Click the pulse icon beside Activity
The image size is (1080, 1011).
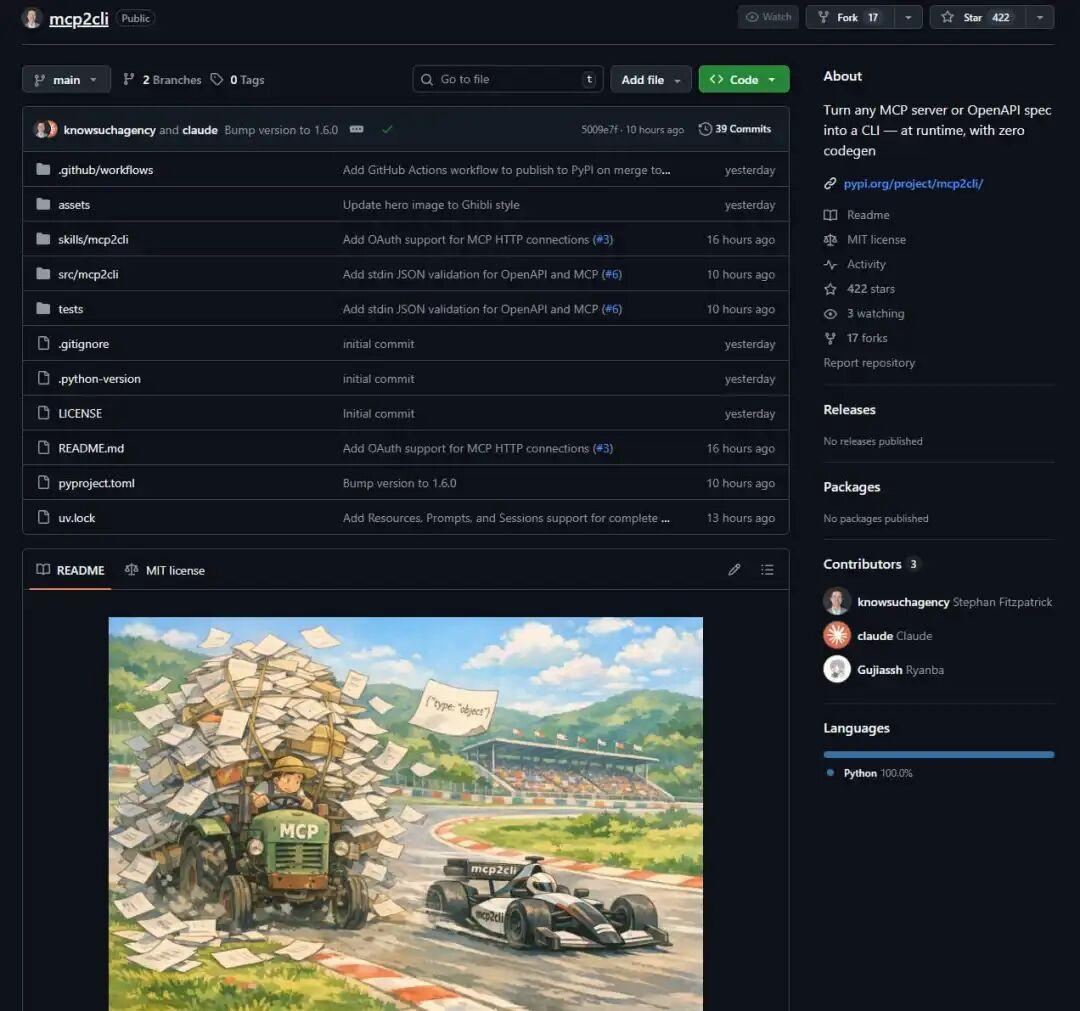pos(831,264)
